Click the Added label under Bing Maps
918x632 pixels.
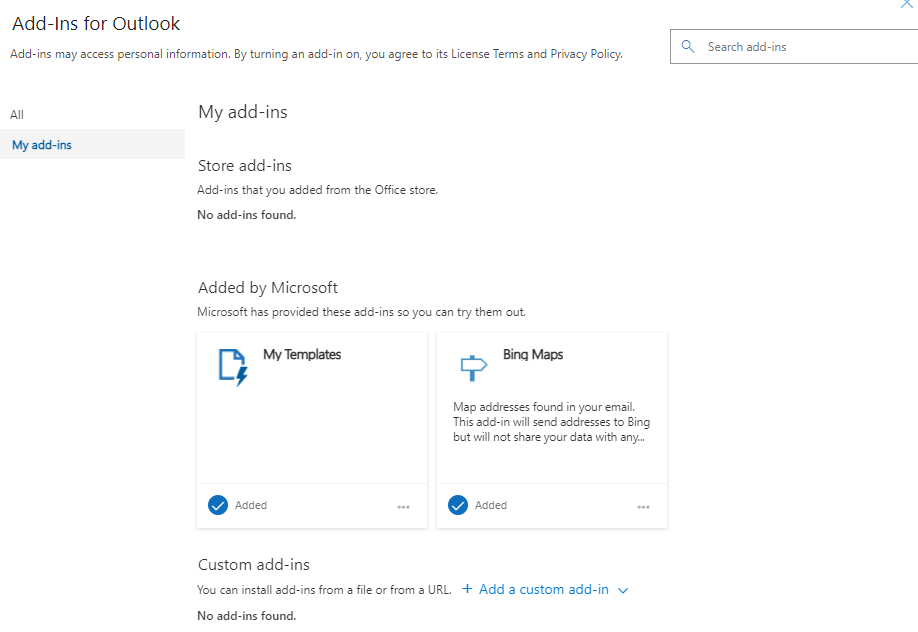point(491,505)
